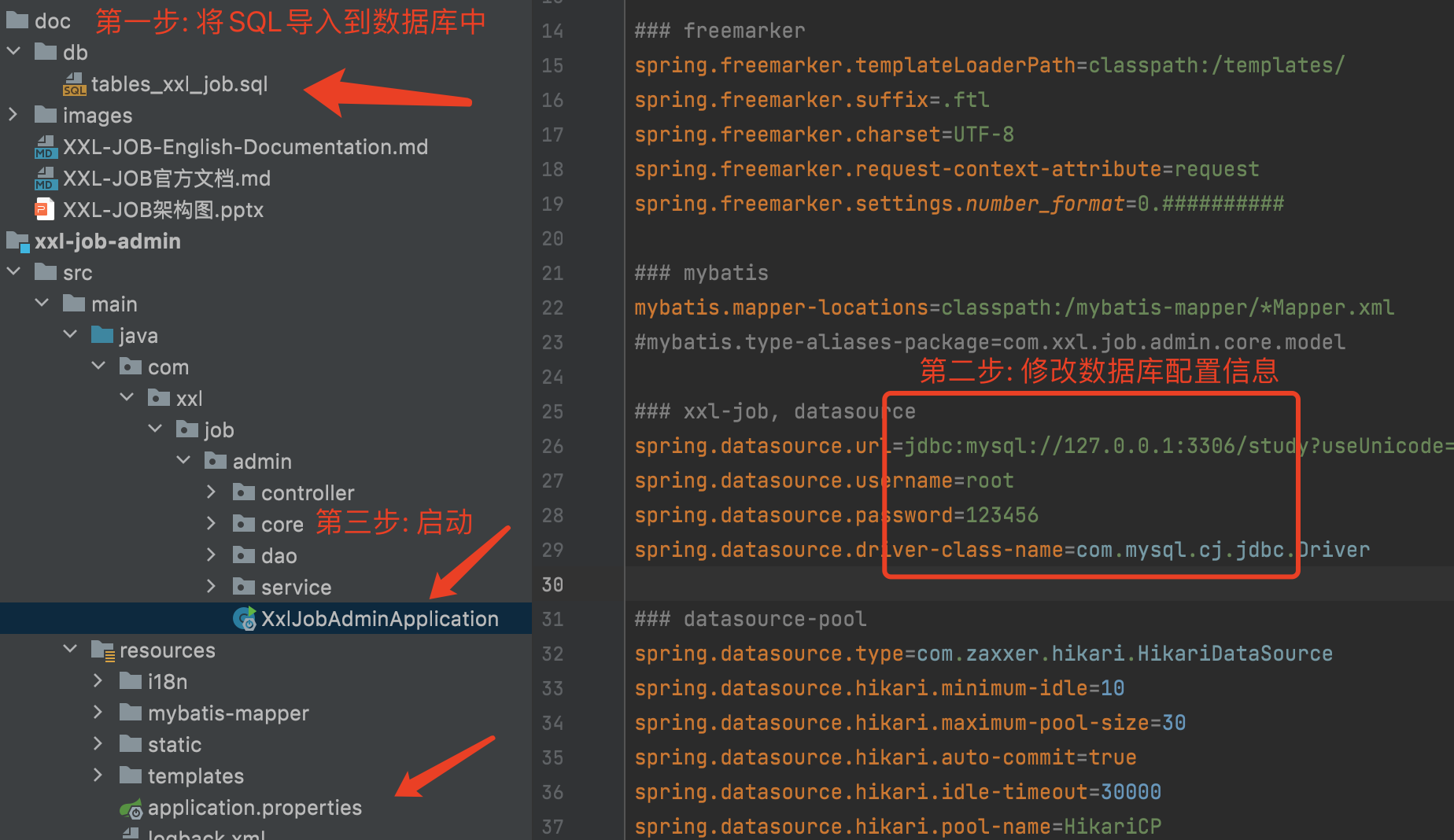1454x840 pixels.
Task: Click spring.datasource.username=root line
Action: pyautogui.click(x=825, y=481)
